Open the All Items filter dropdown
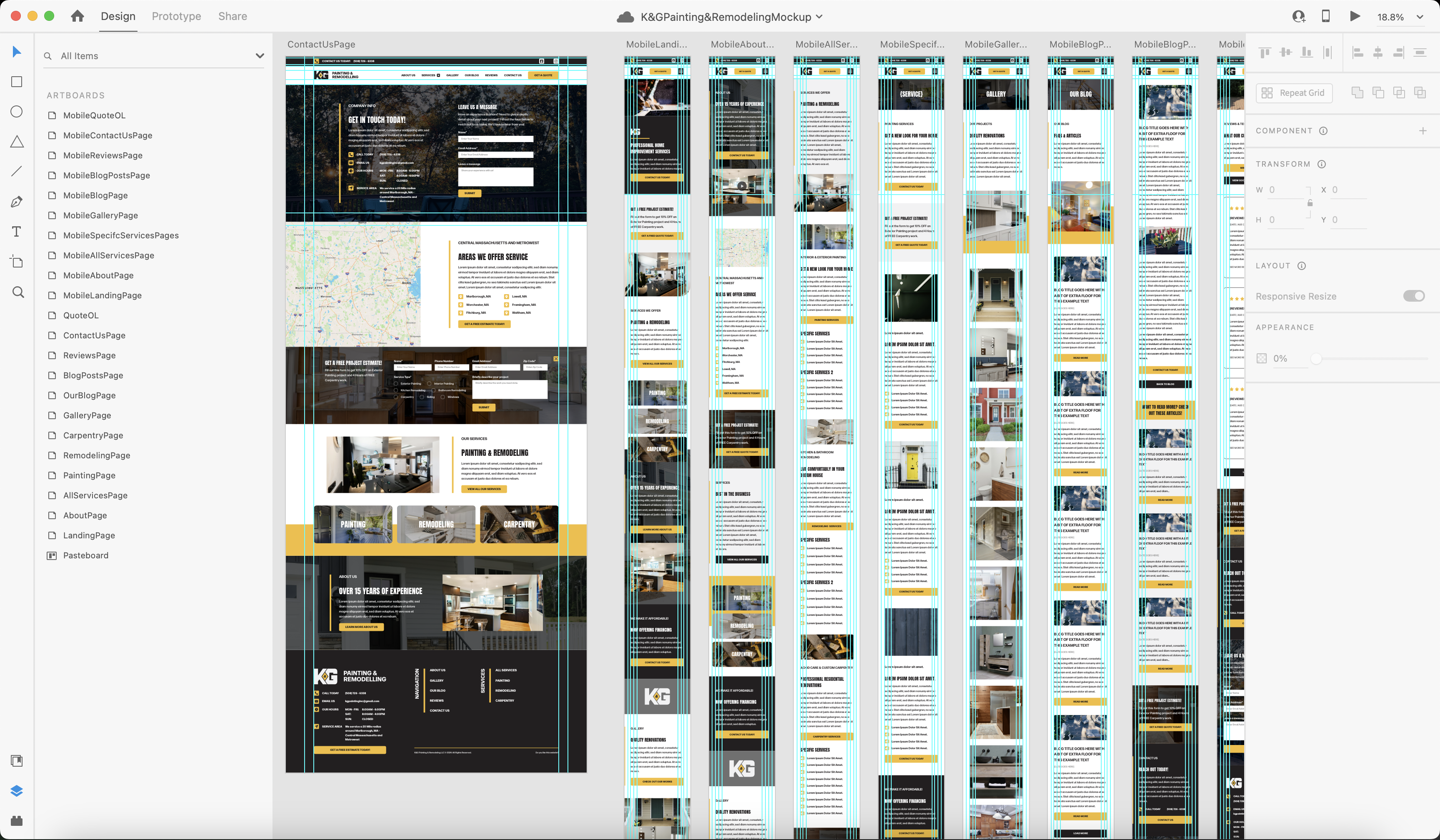Viewport: 1440px width, 840px height. pos(260,56)
